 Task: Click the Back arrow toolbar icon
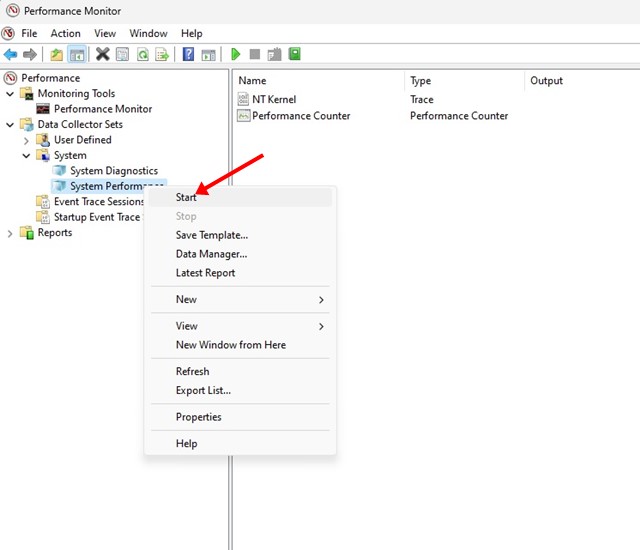point(10,54)
